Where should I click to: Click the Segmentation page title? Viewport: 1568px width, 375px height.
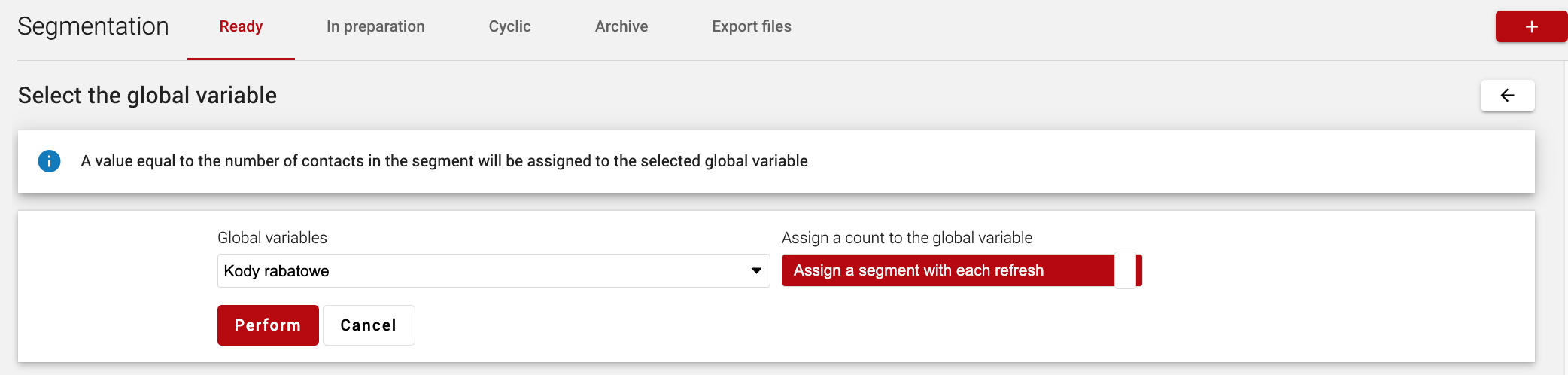pos(93,26)
